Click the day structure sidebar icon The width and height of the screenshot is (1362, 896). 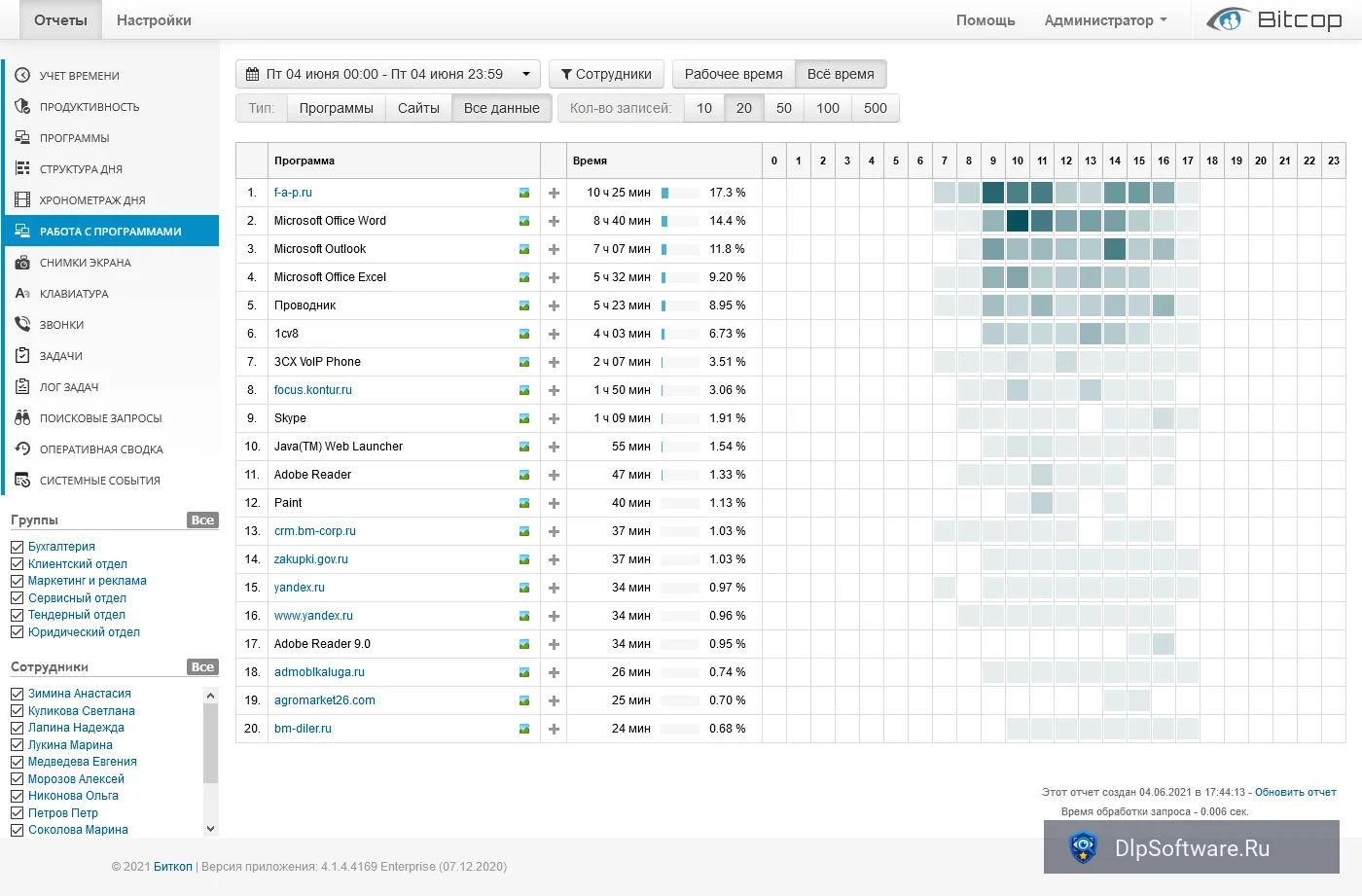[22, 169]
